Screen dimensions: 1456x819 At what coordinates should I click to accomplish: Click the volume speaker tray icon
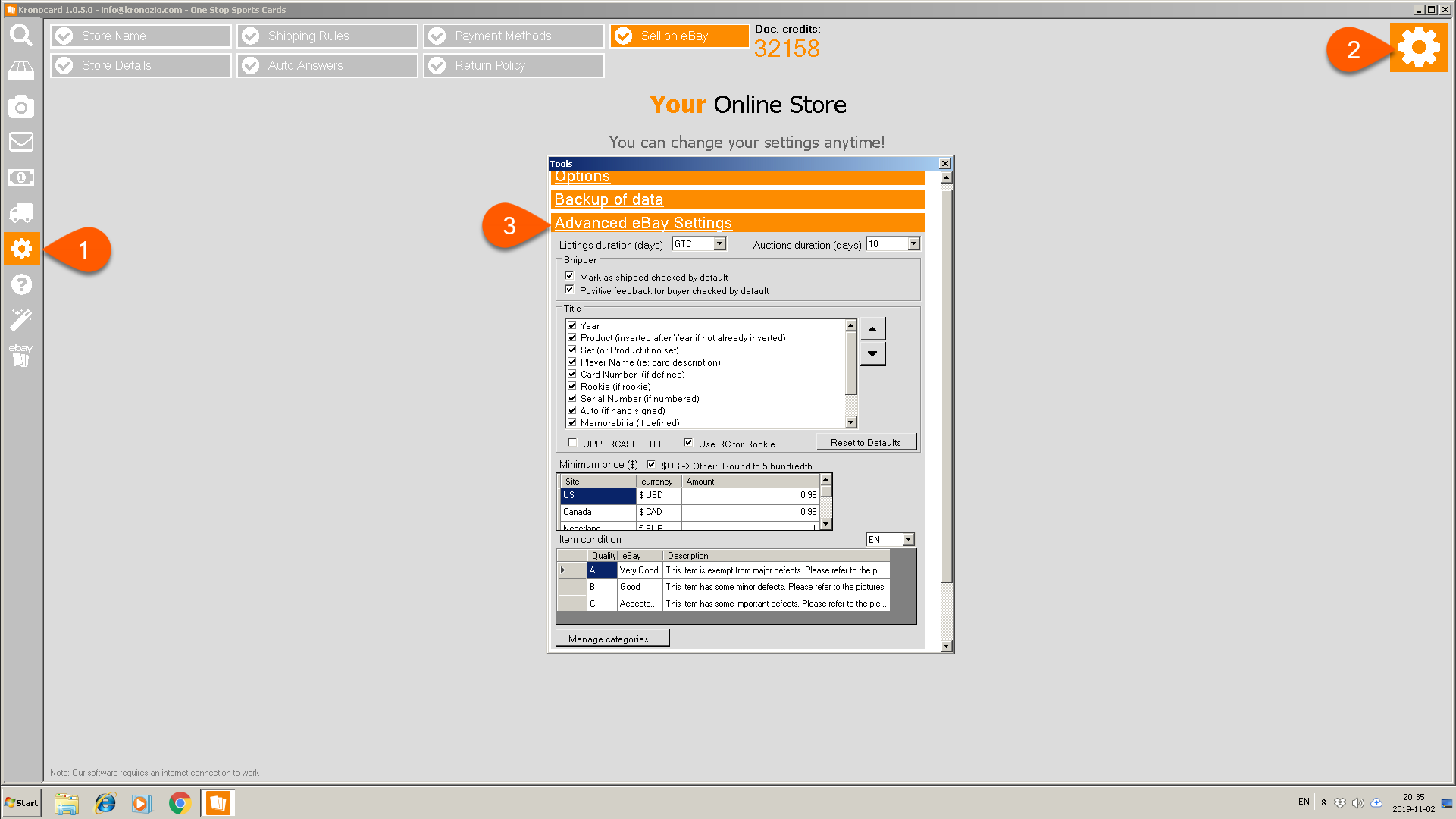coord(1358,803)
